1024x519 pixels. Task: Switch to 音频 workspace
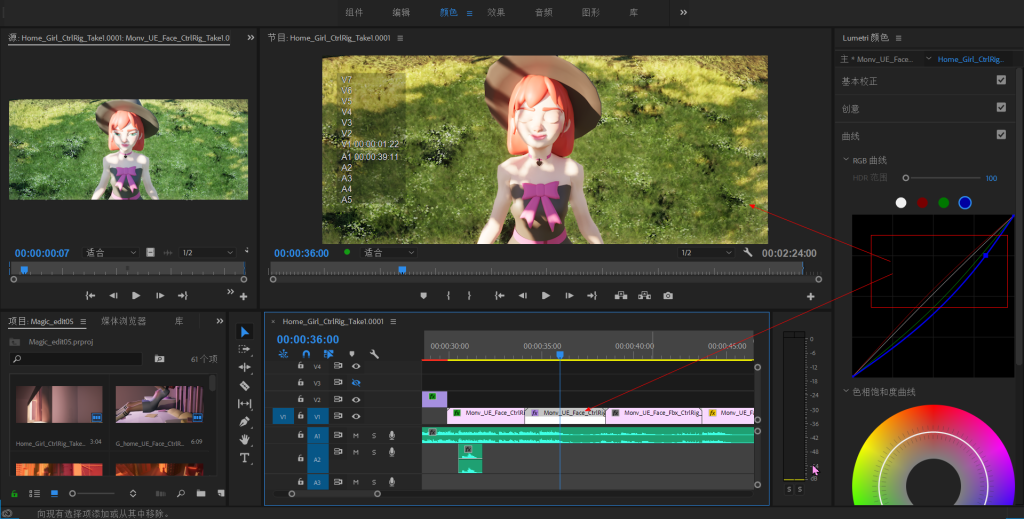tap(543, 12)
